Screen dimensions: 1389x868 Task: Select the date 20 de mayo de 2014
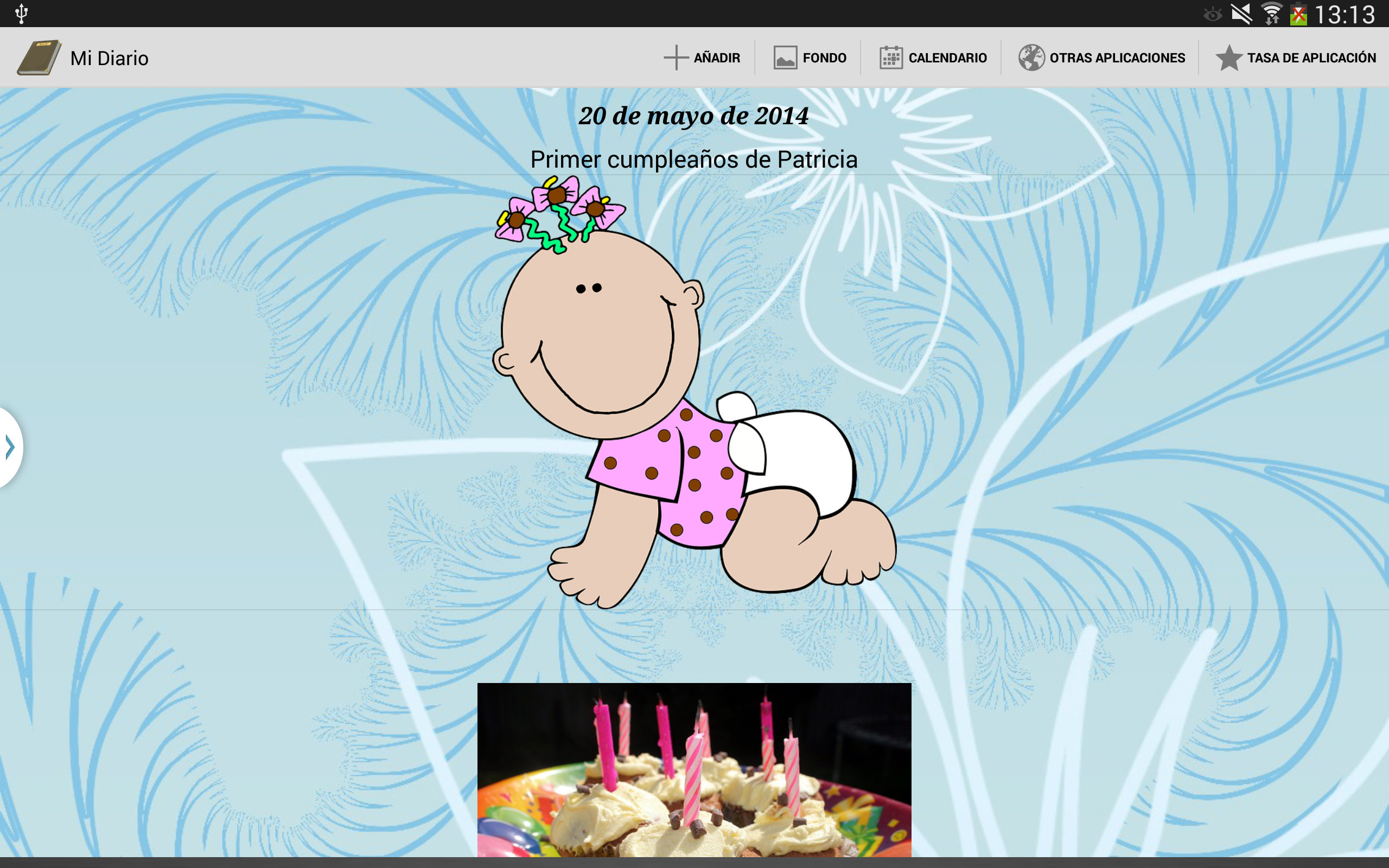[x=694, y=116]
